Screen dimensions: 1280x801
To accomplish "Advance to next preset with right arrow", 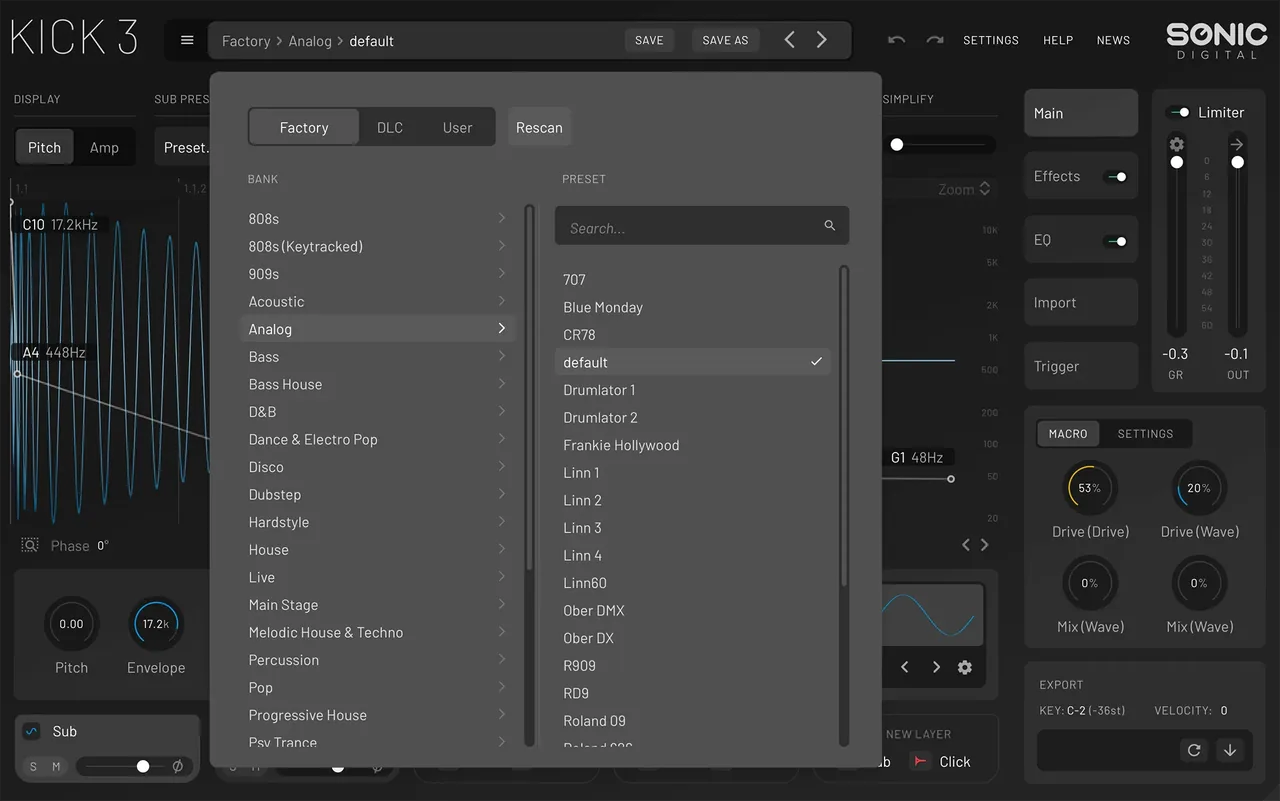I will 822,40.
